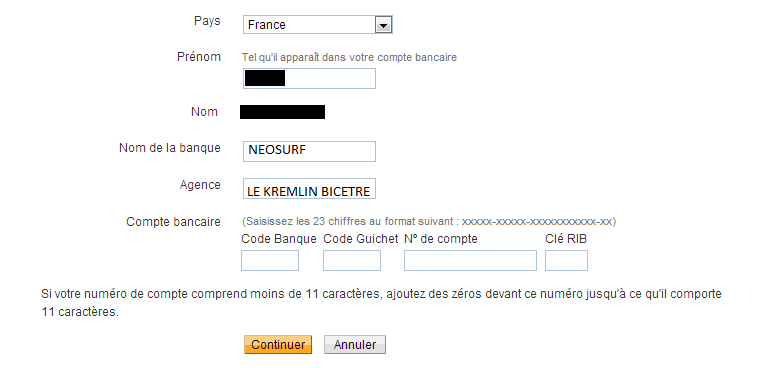Click the Nom de la banque label
The image size is (758, 368).
coord(170,148)
